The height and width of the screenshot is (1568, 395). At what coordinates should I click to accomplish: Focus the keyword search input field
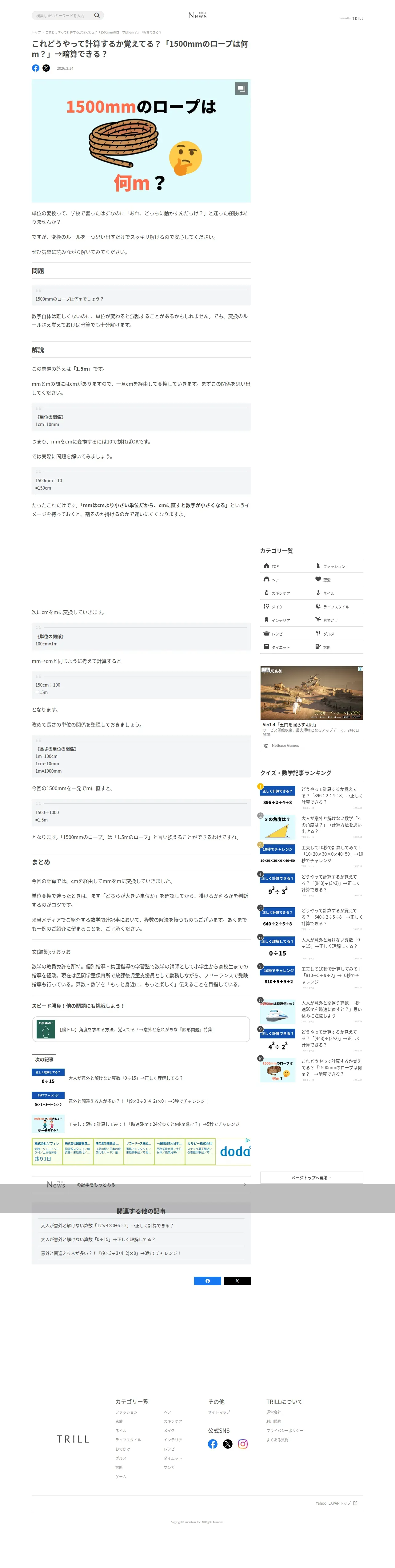(63, 15)
